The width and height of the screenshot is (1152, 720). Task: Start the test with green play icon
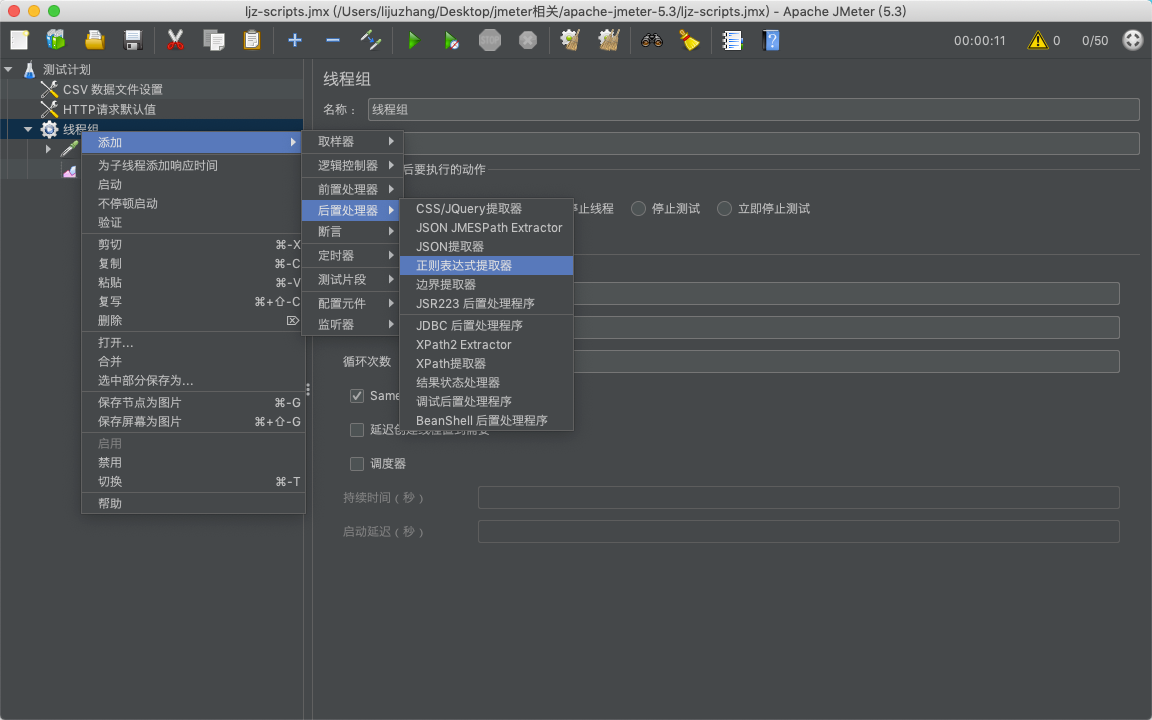point(414,40)
